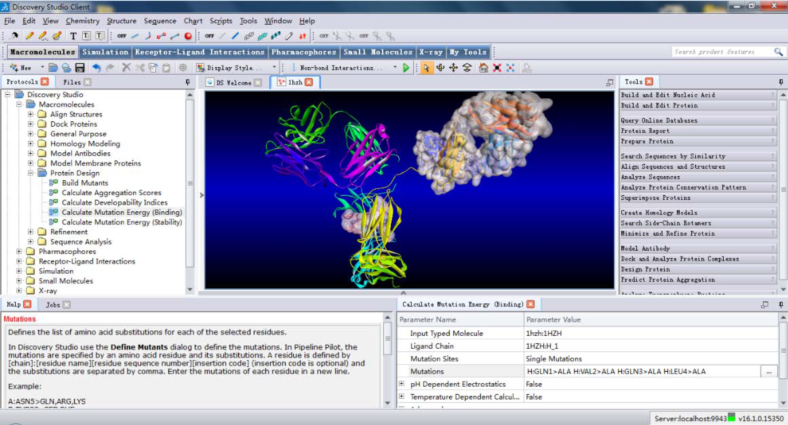Open Display Style dropdown
Image resolution: width=788 pixels, height=425 pixels.
[x=274, y=67]
